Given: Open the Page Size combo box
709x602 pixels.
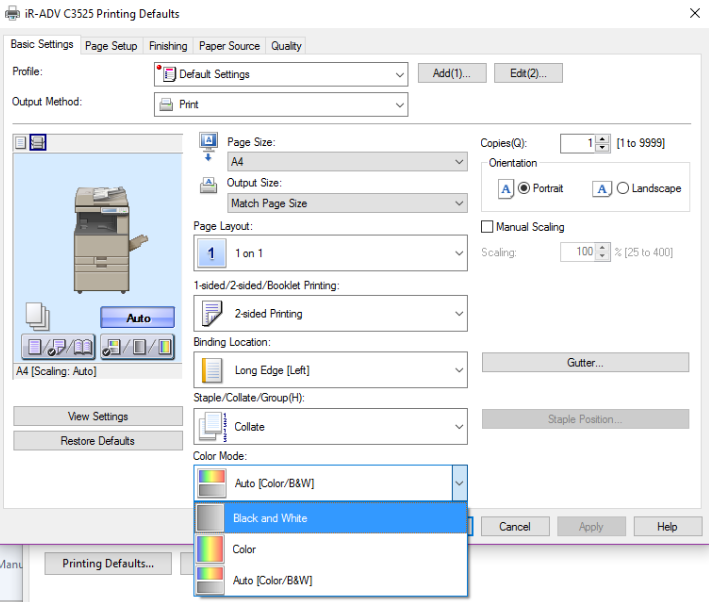Looking at the screenshot, I should coord(347,161).
